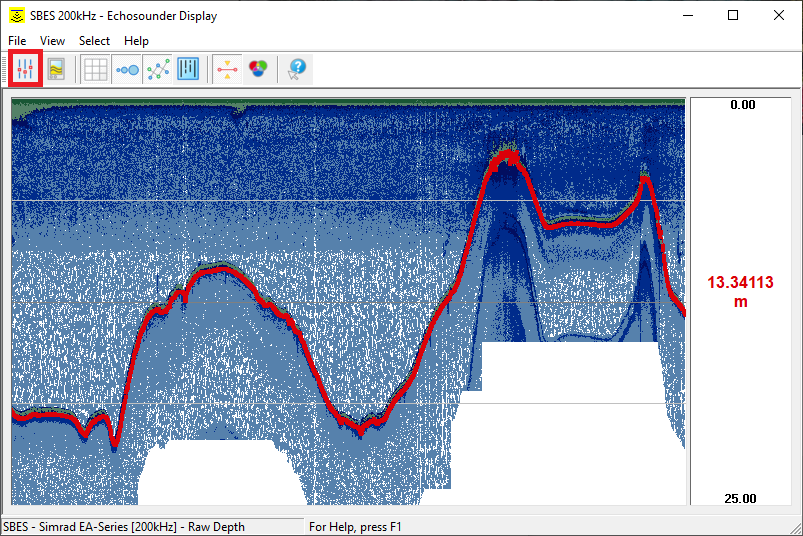Expand the Help menu
Image resolution: width=803 pixels, height=536 pixels.
coord(136,41)
